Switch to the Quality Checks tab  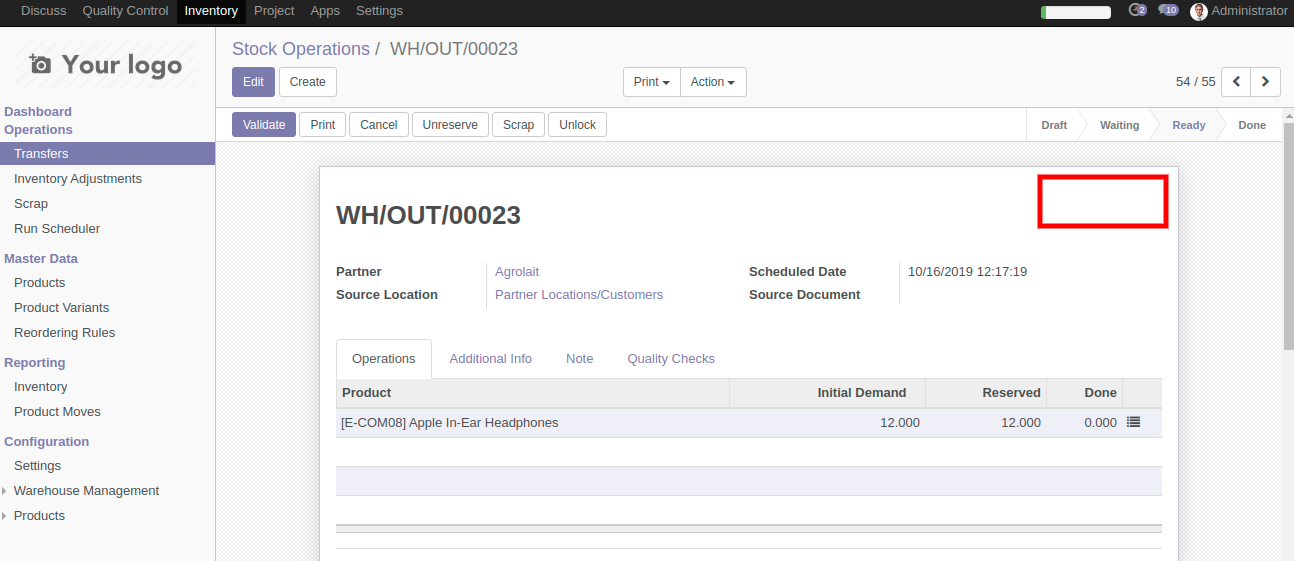click(x=671, y=359)
